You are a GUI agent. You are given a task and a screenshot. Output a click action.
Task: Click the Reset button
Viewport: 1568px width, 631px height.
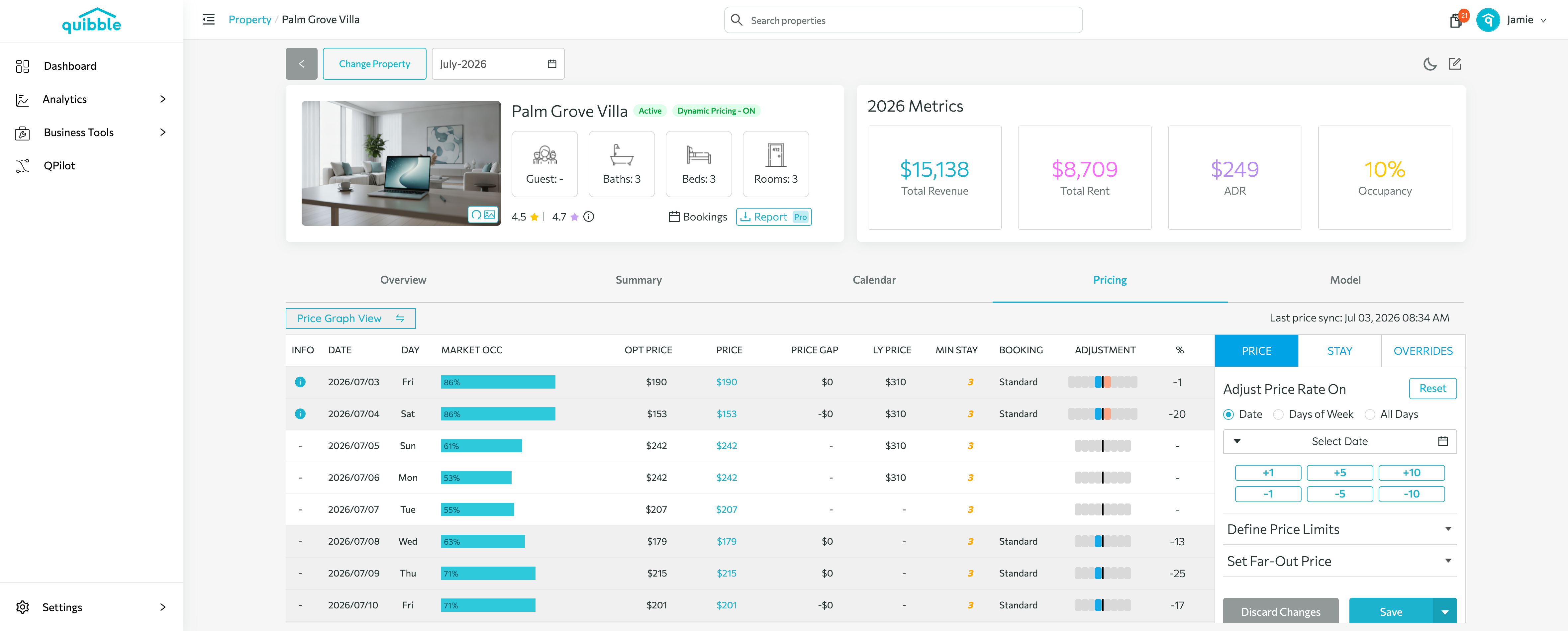(x=1433, y=388)
